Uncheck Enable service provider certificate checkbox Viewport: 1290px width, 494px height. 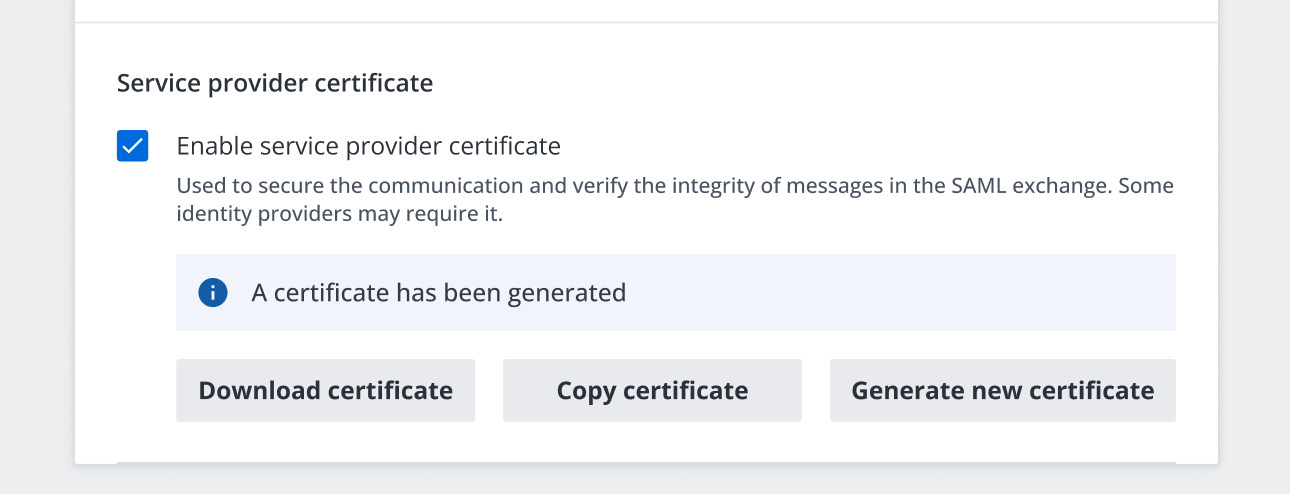(133, 146)
